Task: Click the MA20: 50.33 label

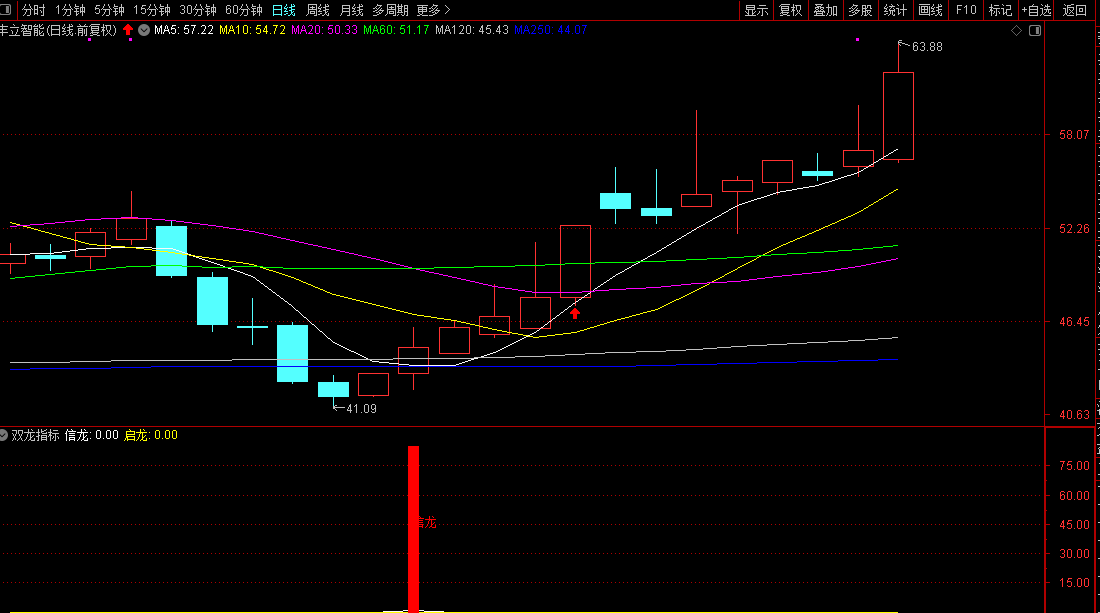Action: (324, 30)
